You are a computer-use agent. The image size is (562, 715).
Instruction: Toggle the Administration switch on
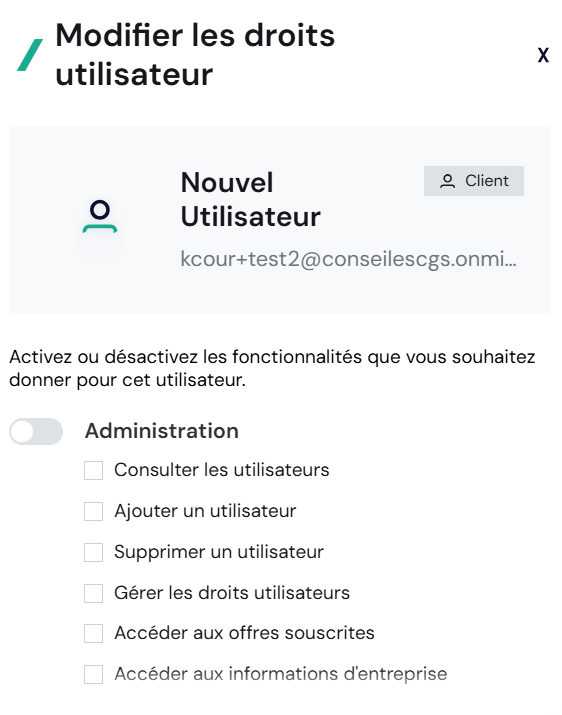(36, 431)
